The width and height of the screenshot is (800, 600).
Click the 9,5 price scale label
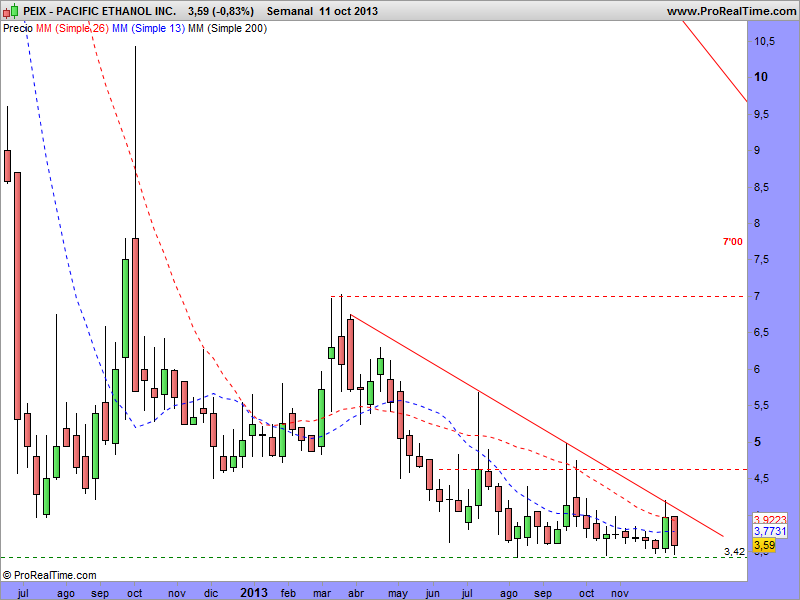tap(762, 115)
